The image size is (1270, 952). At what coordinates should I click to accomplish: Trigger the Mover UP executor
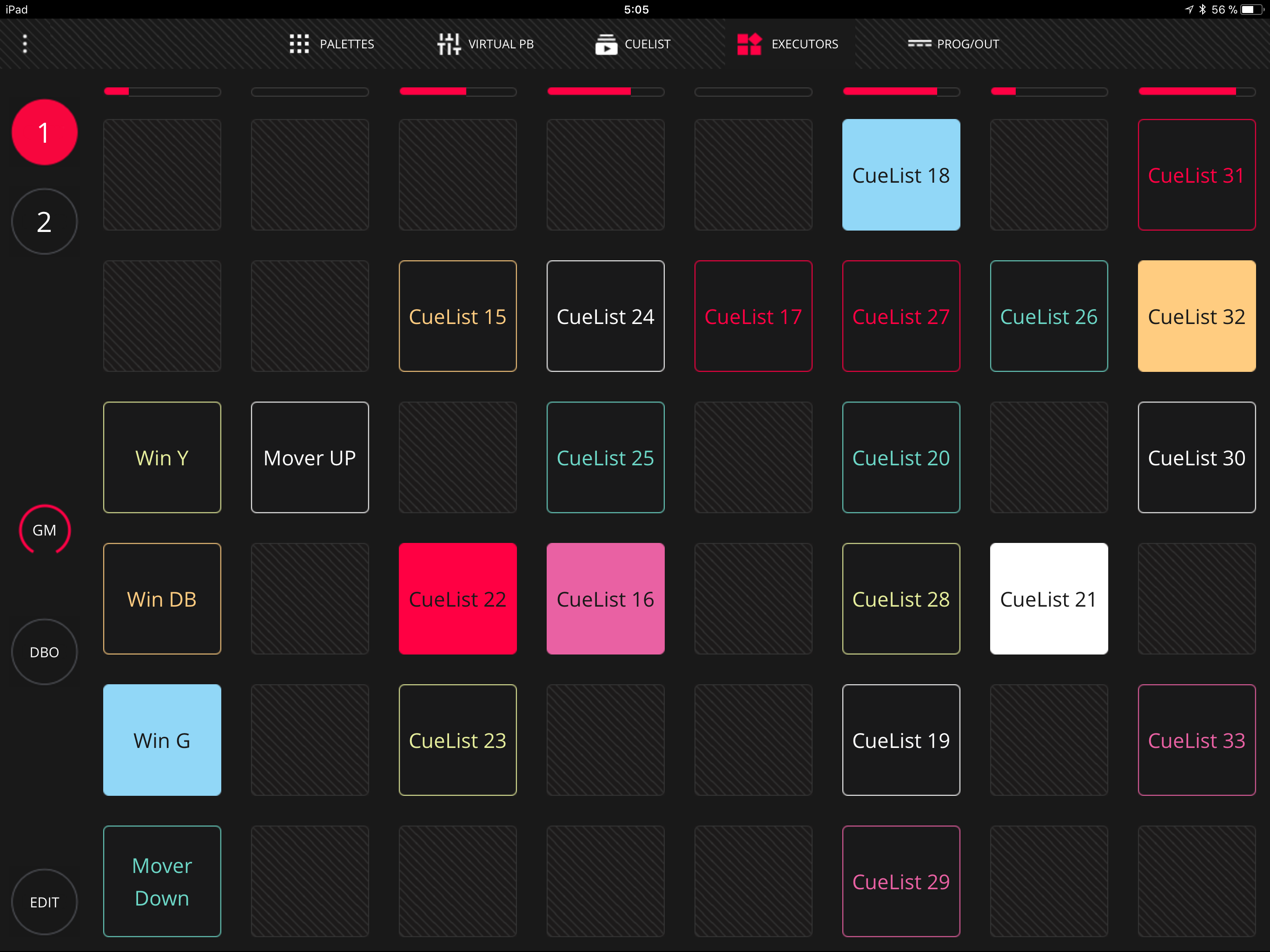310,457
